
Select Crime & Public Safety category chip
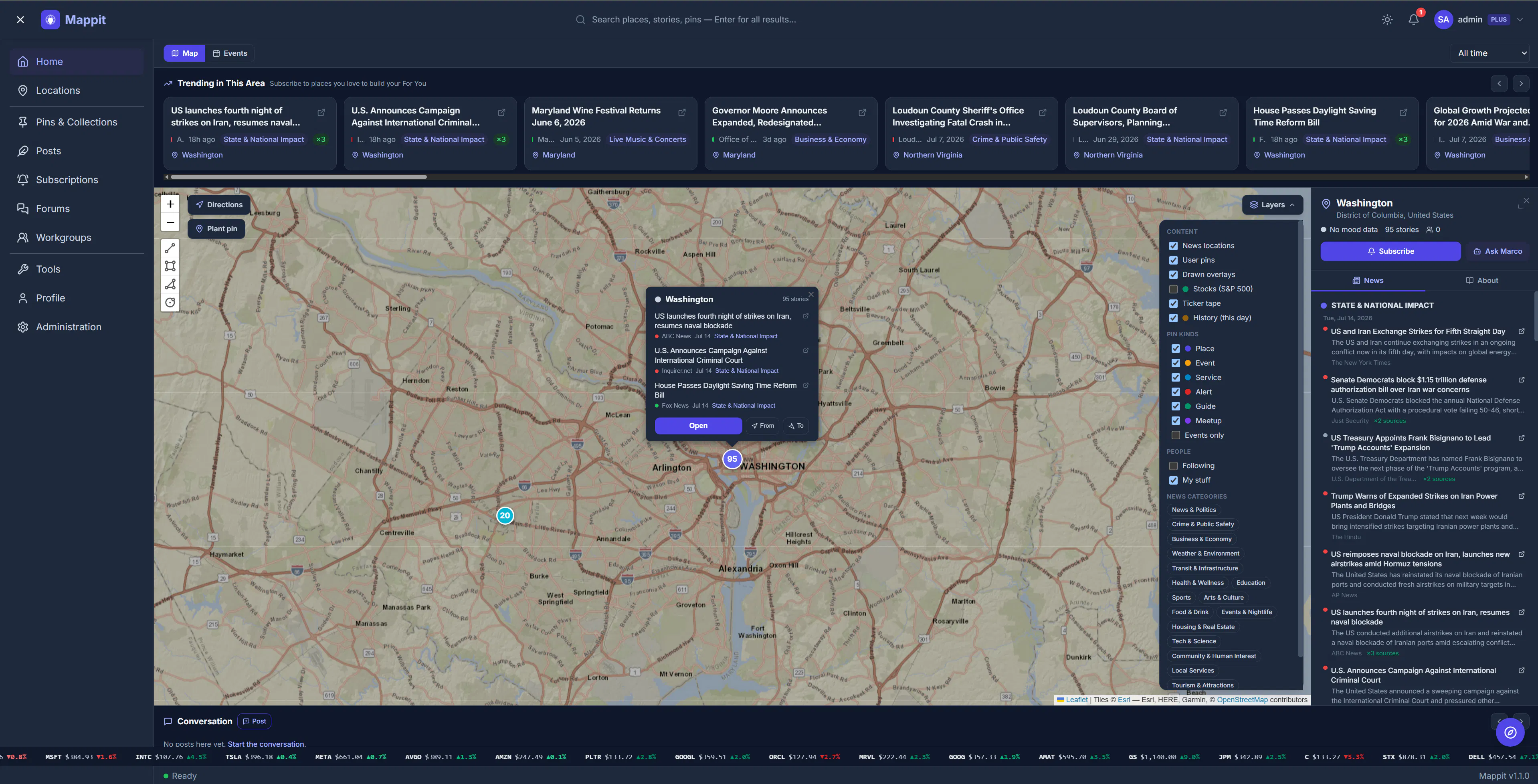(1203, 524)
